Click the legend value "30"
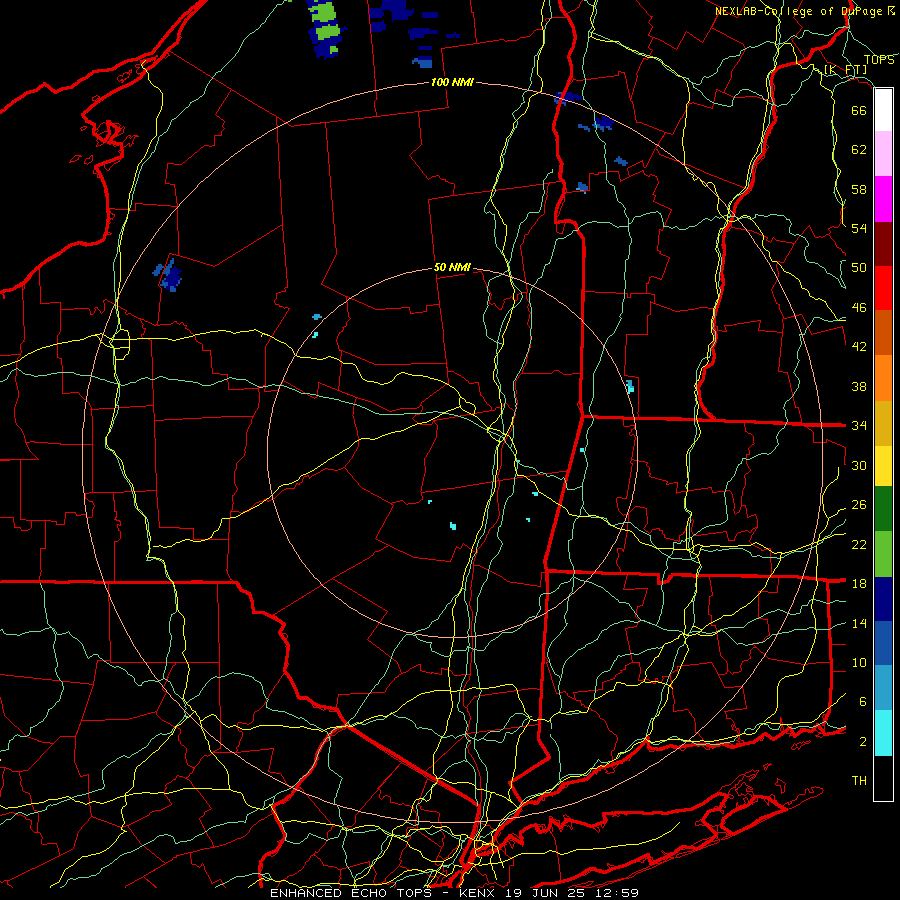The height and width of the screenshot is (900, 900). tap(859, 465)
